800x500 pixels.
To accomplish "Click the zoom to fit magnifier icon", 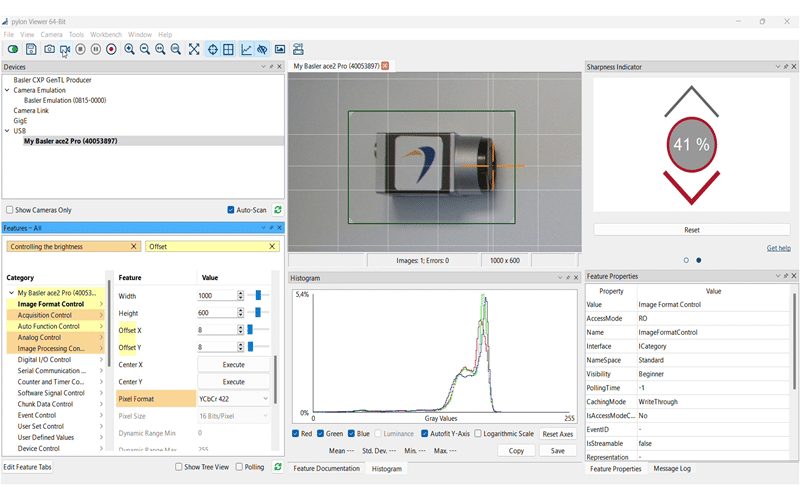I will click(x=160, y=49).
